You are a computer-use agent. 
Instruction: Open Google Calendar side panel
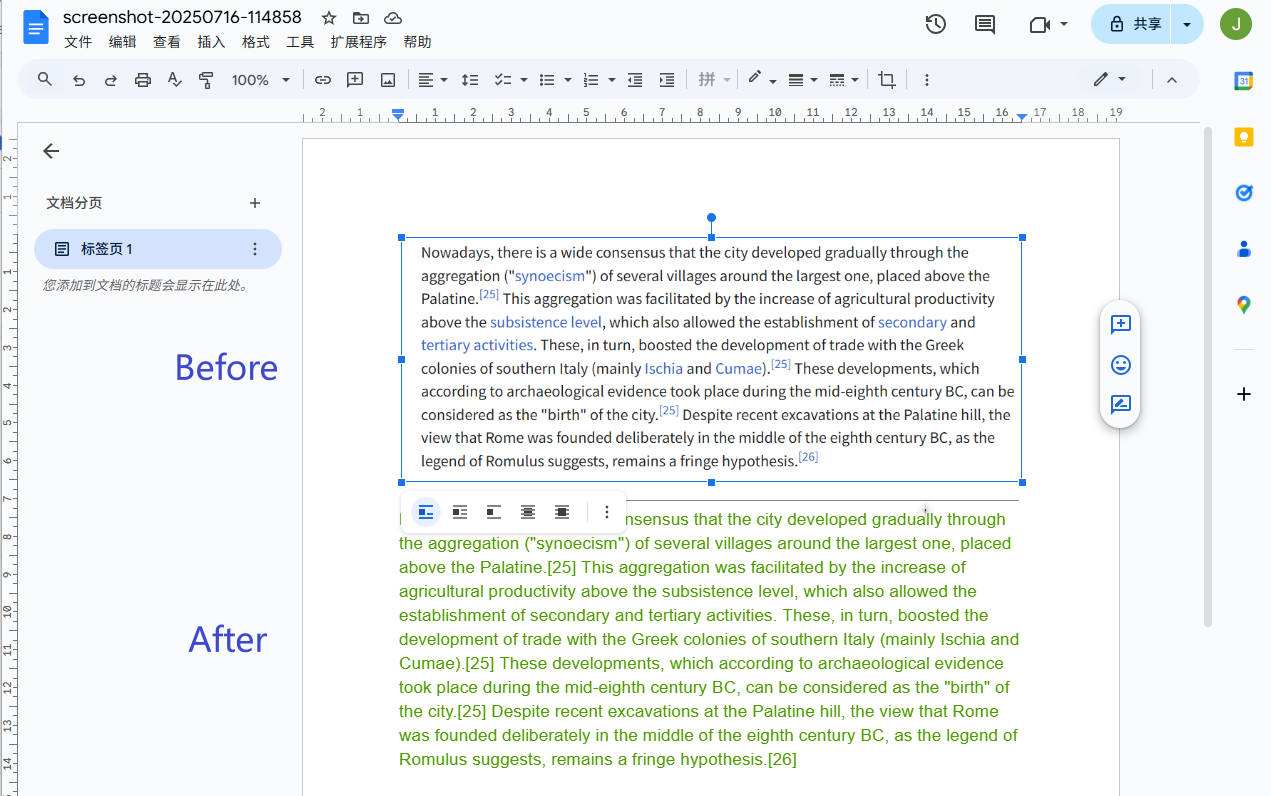point(1244,81)
